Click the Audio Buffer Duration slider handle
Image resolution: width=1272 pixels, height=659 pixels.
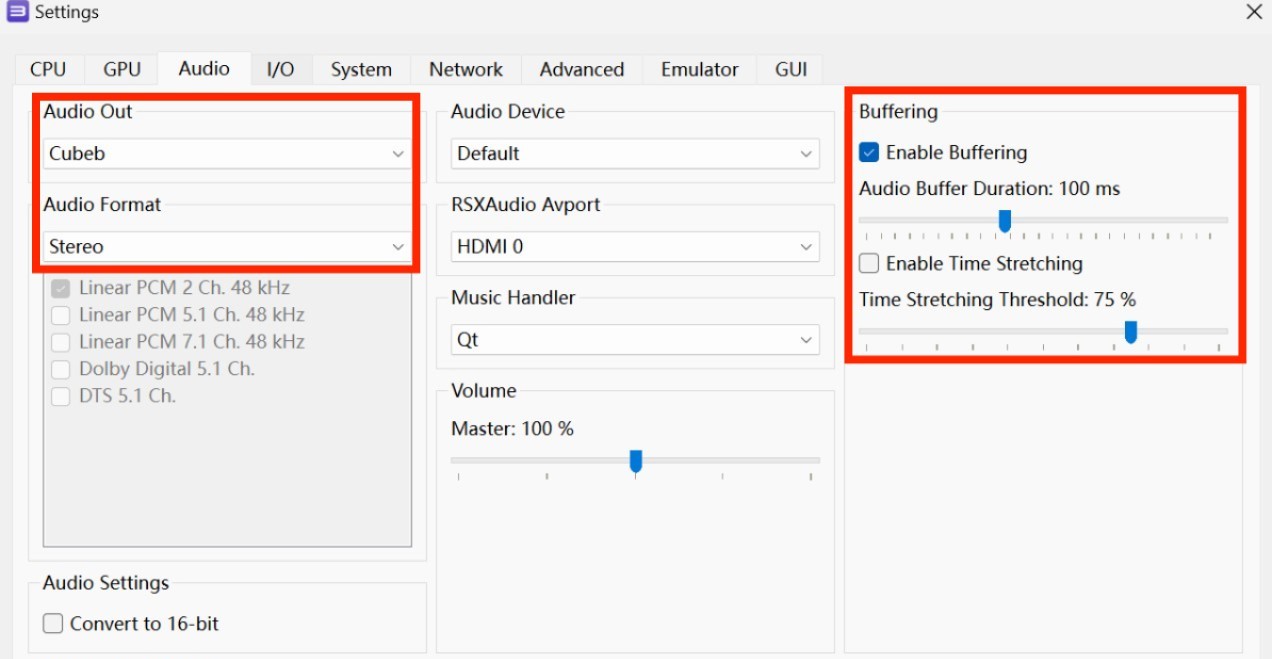[1005, 221]
